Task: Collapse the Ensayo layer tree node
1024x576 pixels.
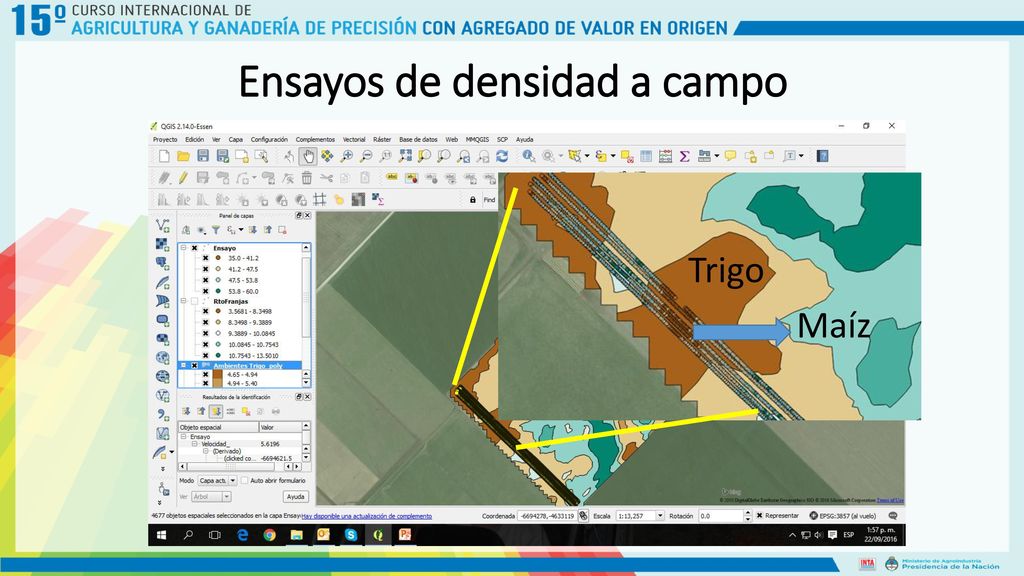Action: tap(184, 248)
